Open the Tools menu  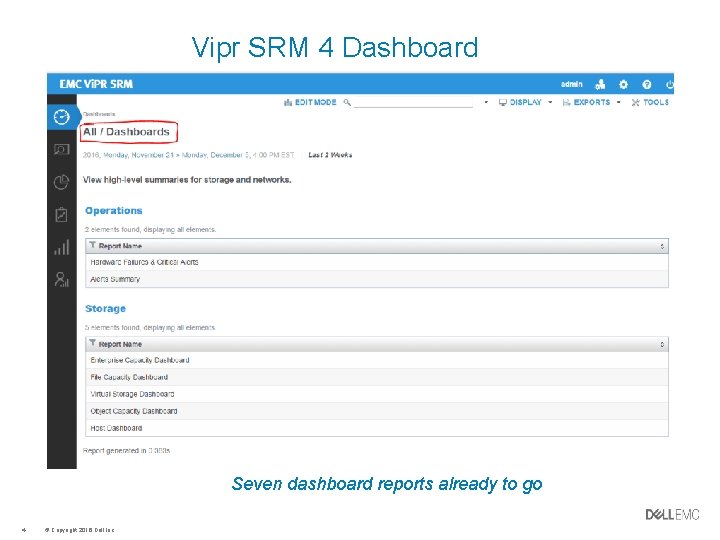(650, 102)
